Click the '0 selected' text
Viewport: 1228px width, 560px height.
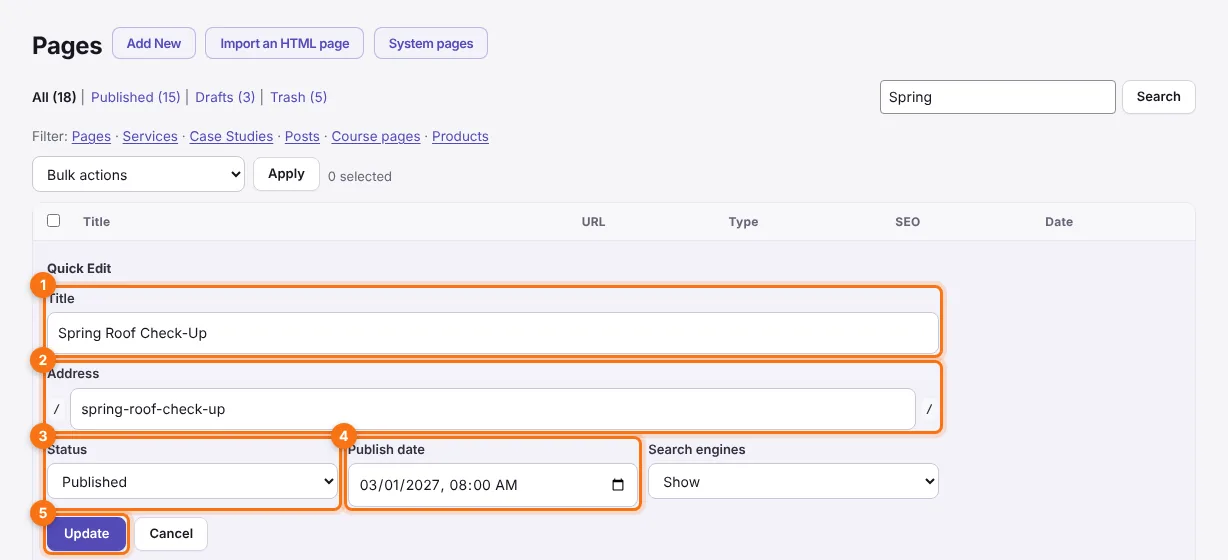click(x=360, y=176)
